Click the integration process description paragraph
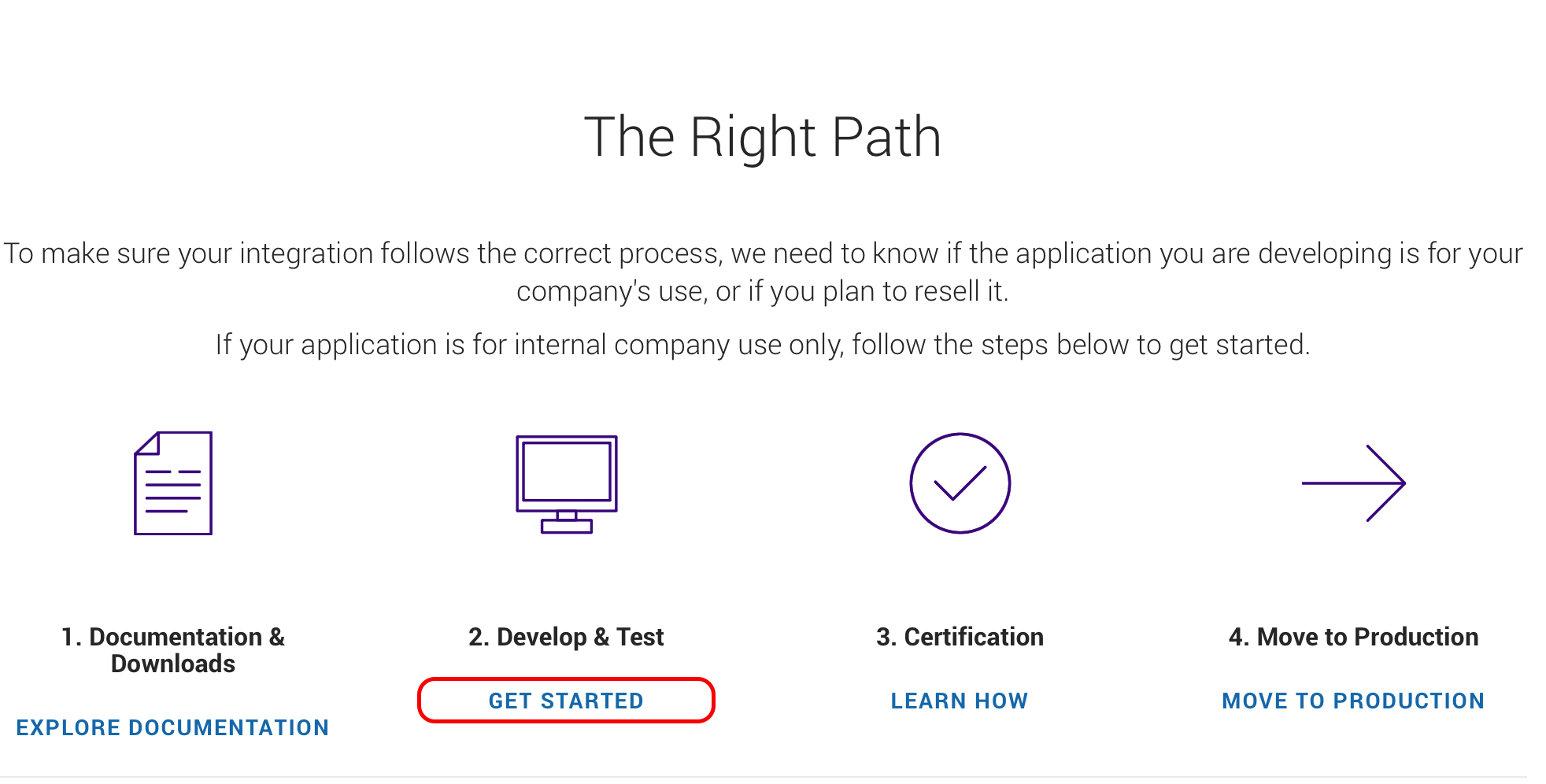The width and height of the screenshot is (1546, 784). (764, 272)
